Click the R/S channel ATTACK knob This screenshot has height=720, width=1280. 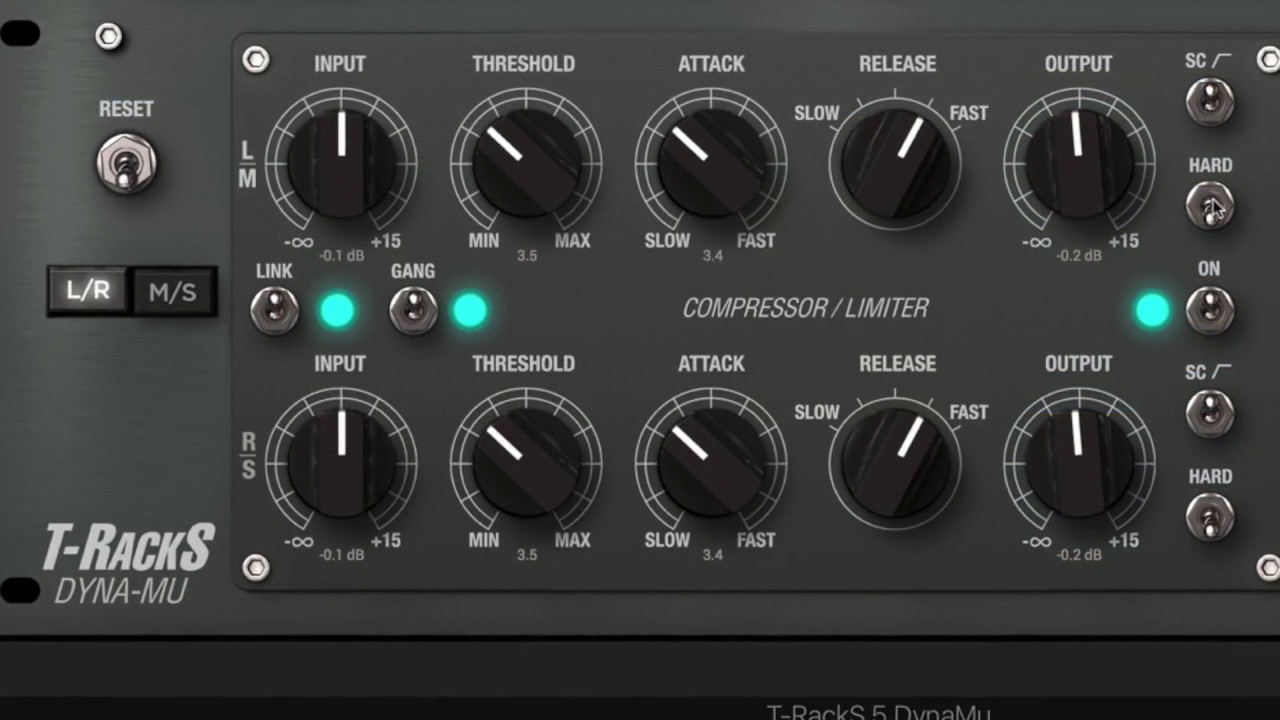coord(711,462)
